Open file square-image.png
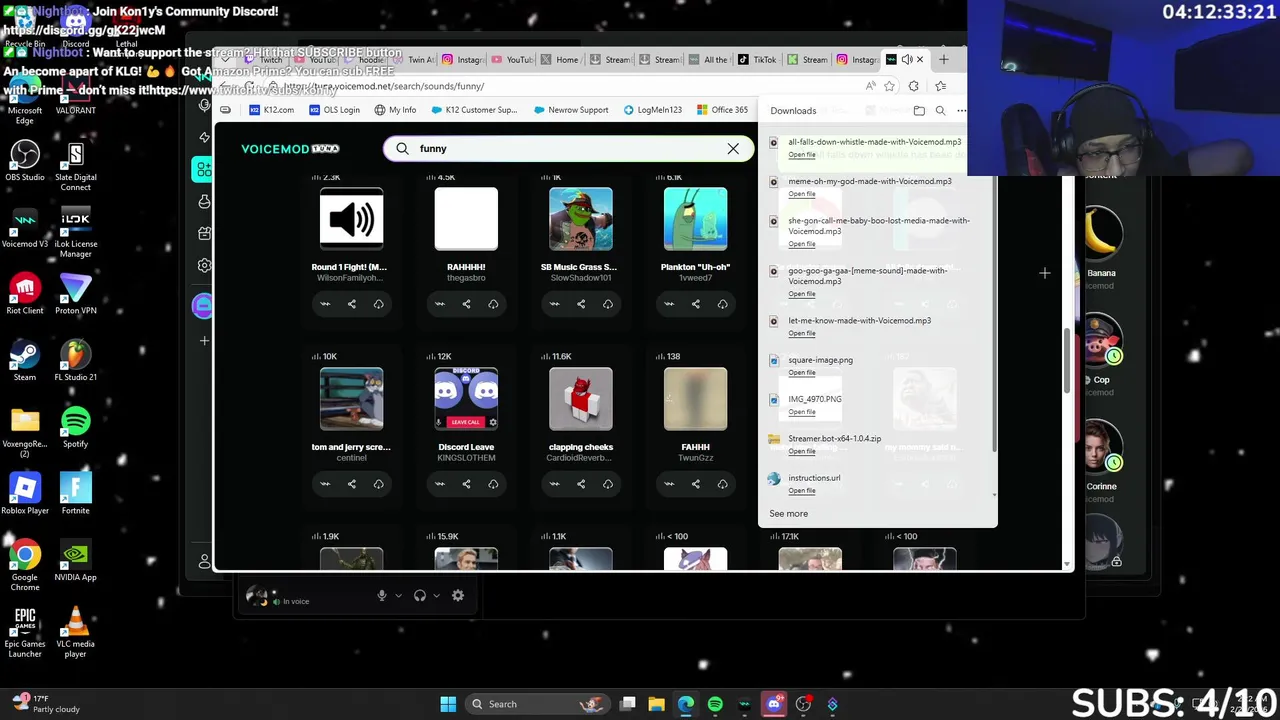The width and height of the screenshot is (1280, 720). (x=802, y=373)
